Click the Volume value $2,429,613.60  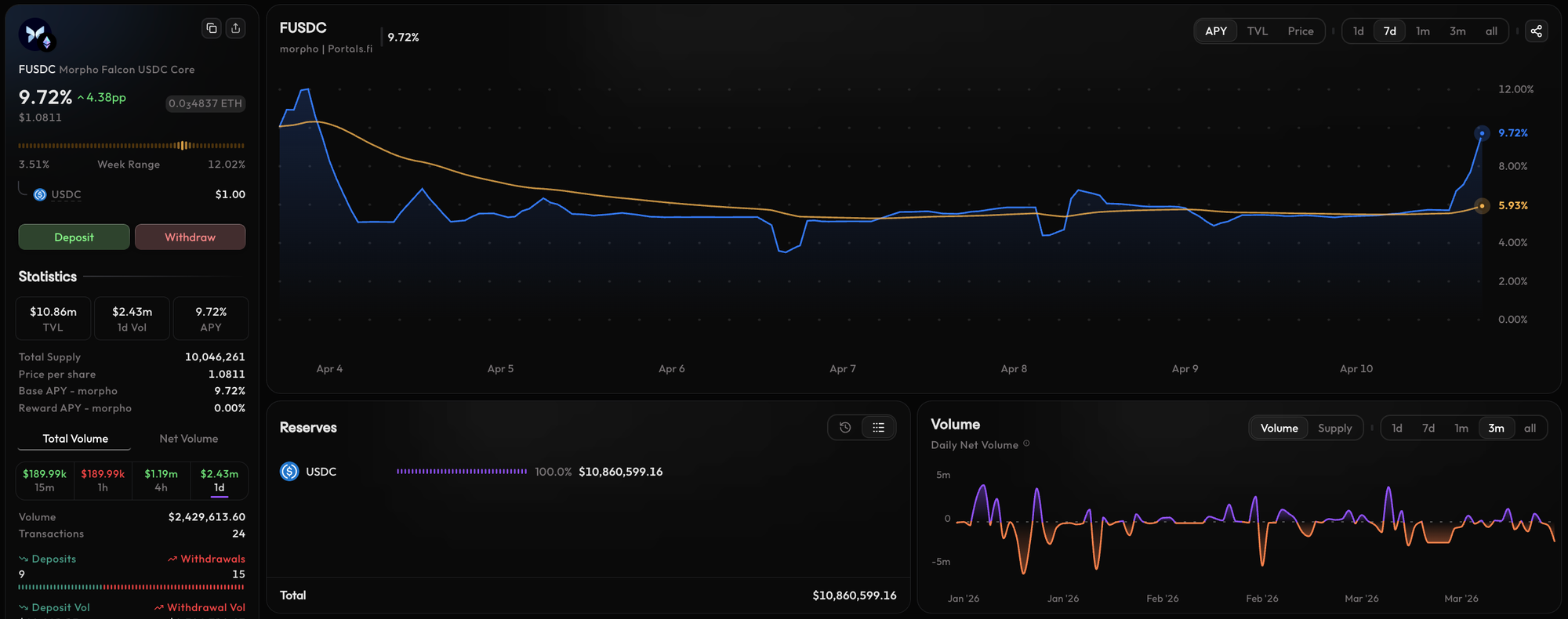(x=207, y=517)
